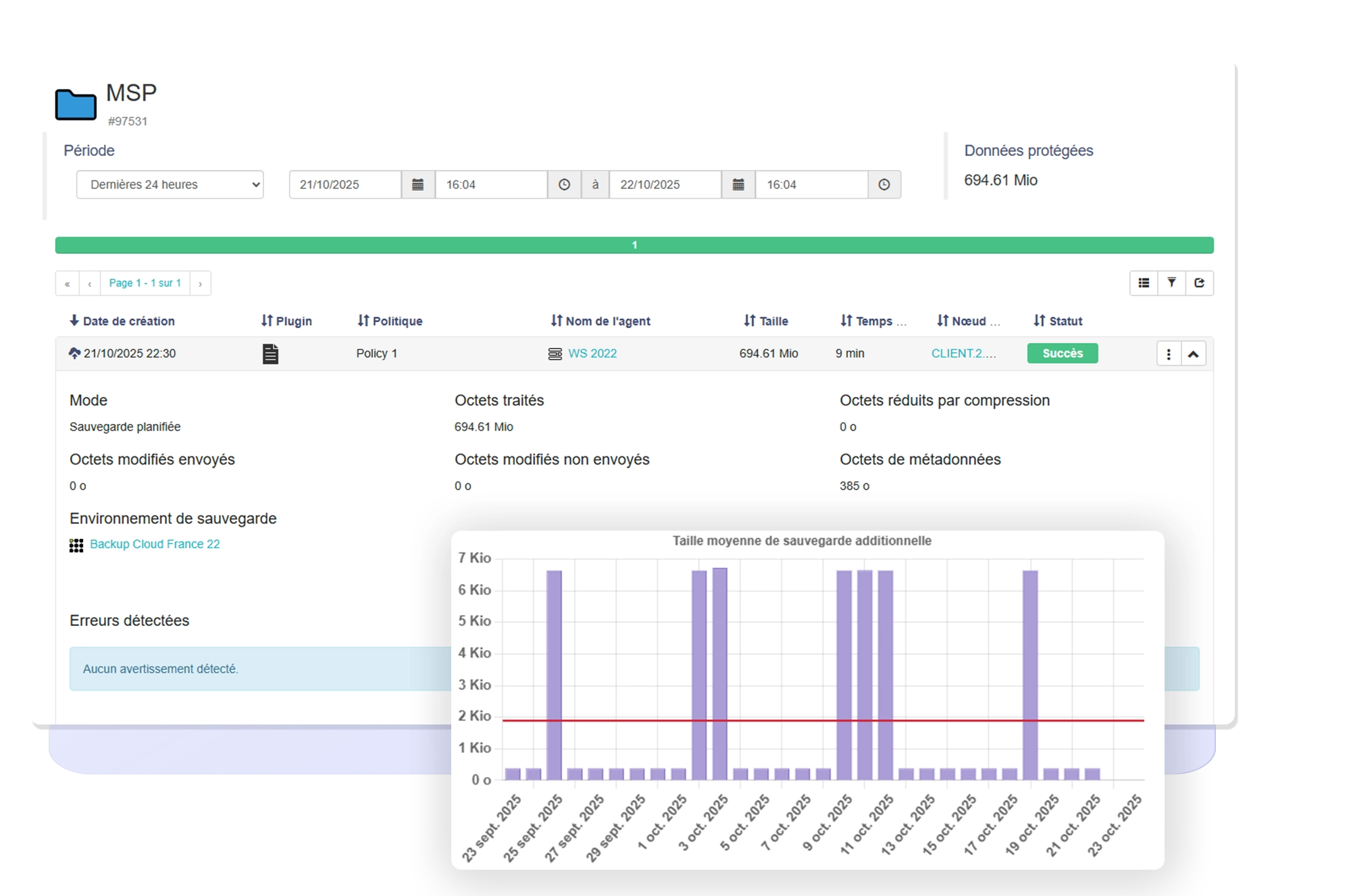Click the refresh table icon
The image size is (1351, 896).
(1199, 283)
